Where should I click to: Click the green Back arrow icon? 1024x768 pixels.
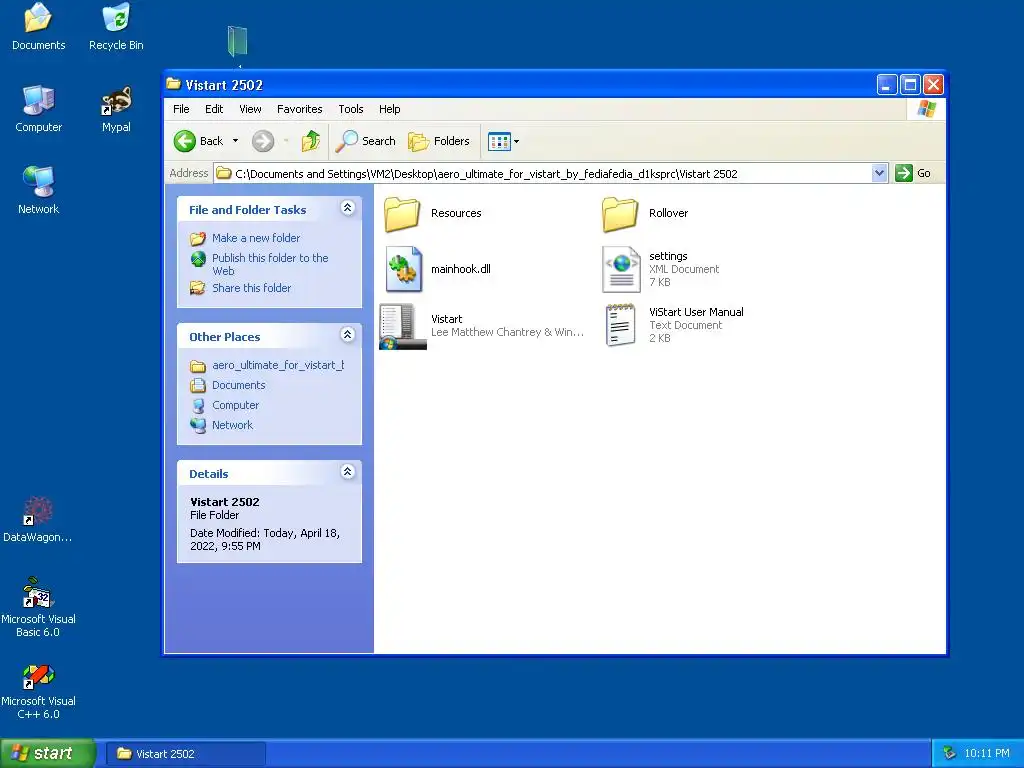[x=185, y=141]
